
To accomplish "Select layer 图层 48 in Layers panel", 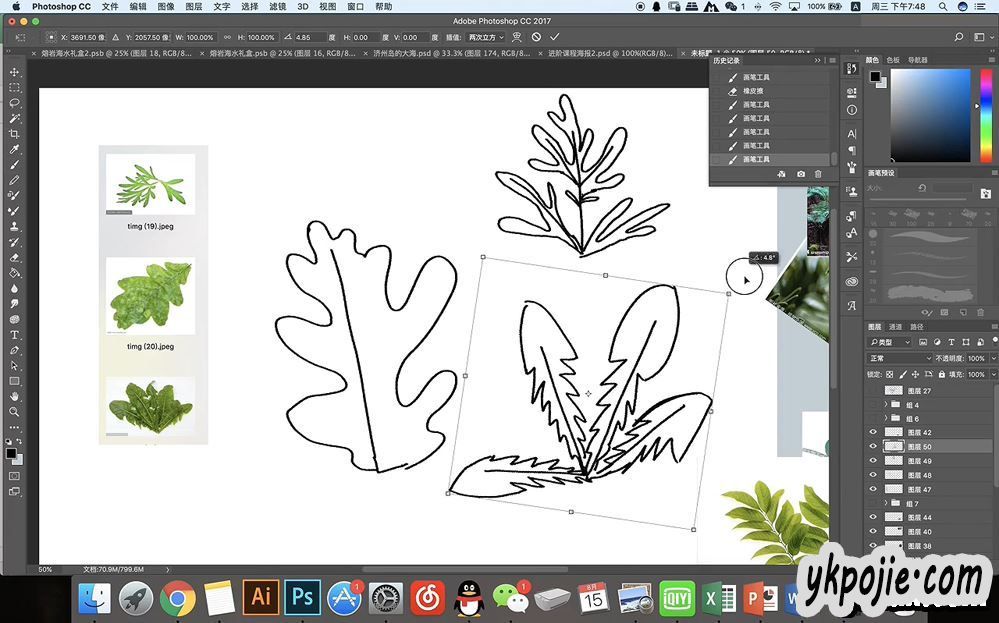I will pyautogui.click(x=919, y=475).
